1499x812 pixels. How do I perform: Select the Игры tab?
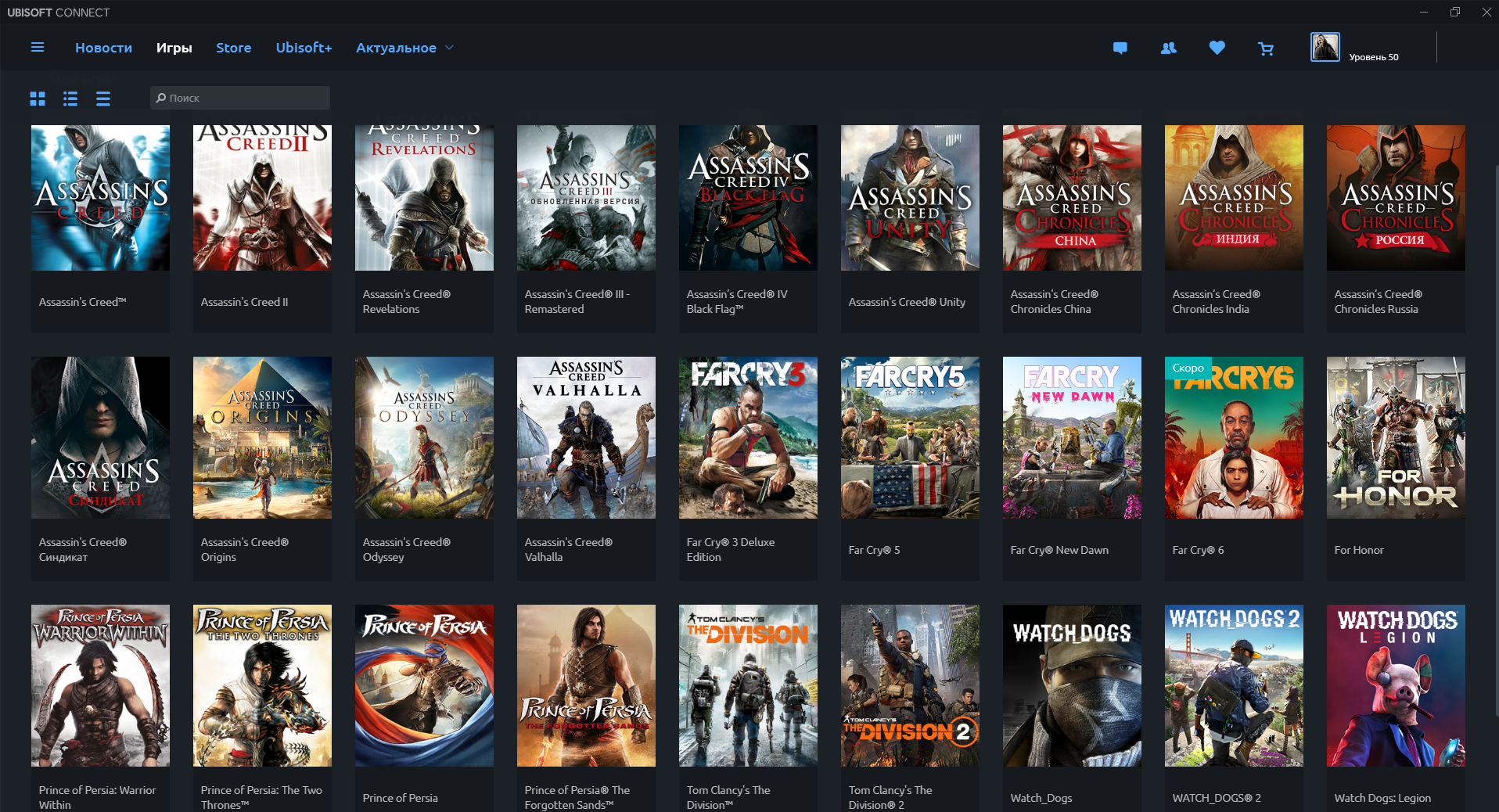(174, 48)
